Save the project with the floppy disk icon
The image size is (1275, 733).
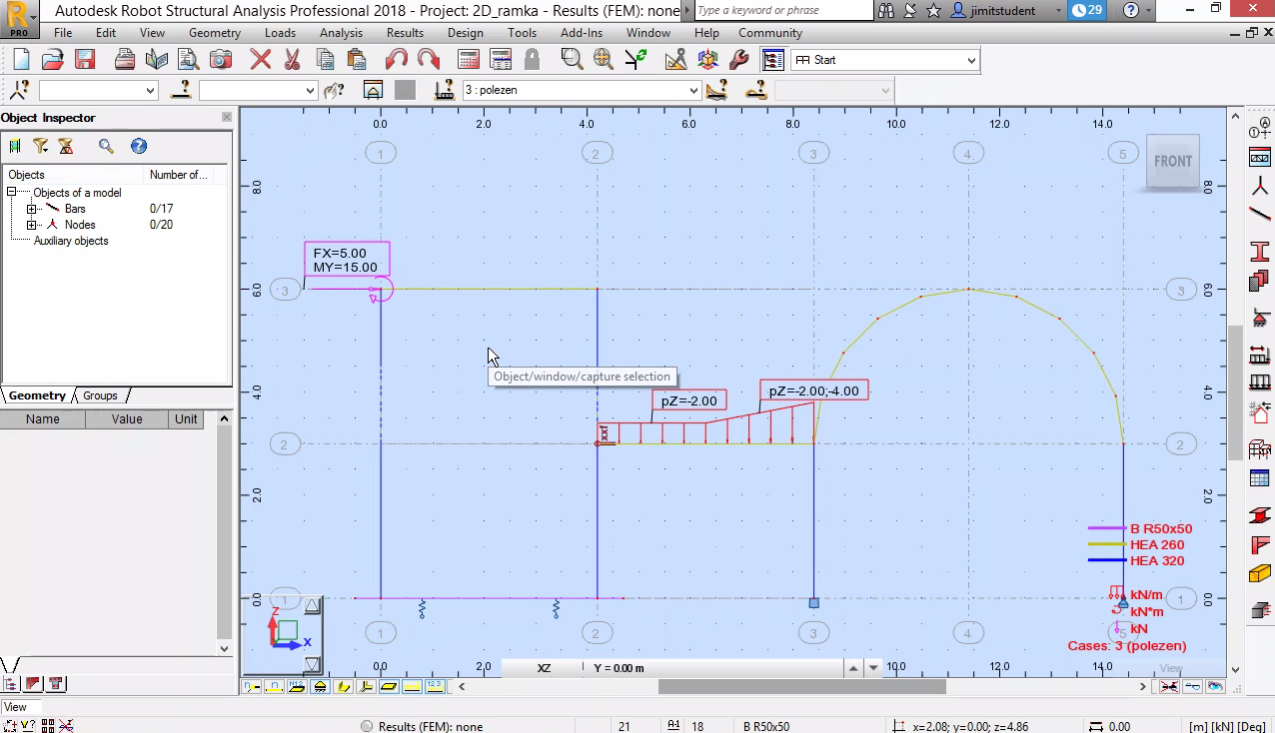point(85,59)
